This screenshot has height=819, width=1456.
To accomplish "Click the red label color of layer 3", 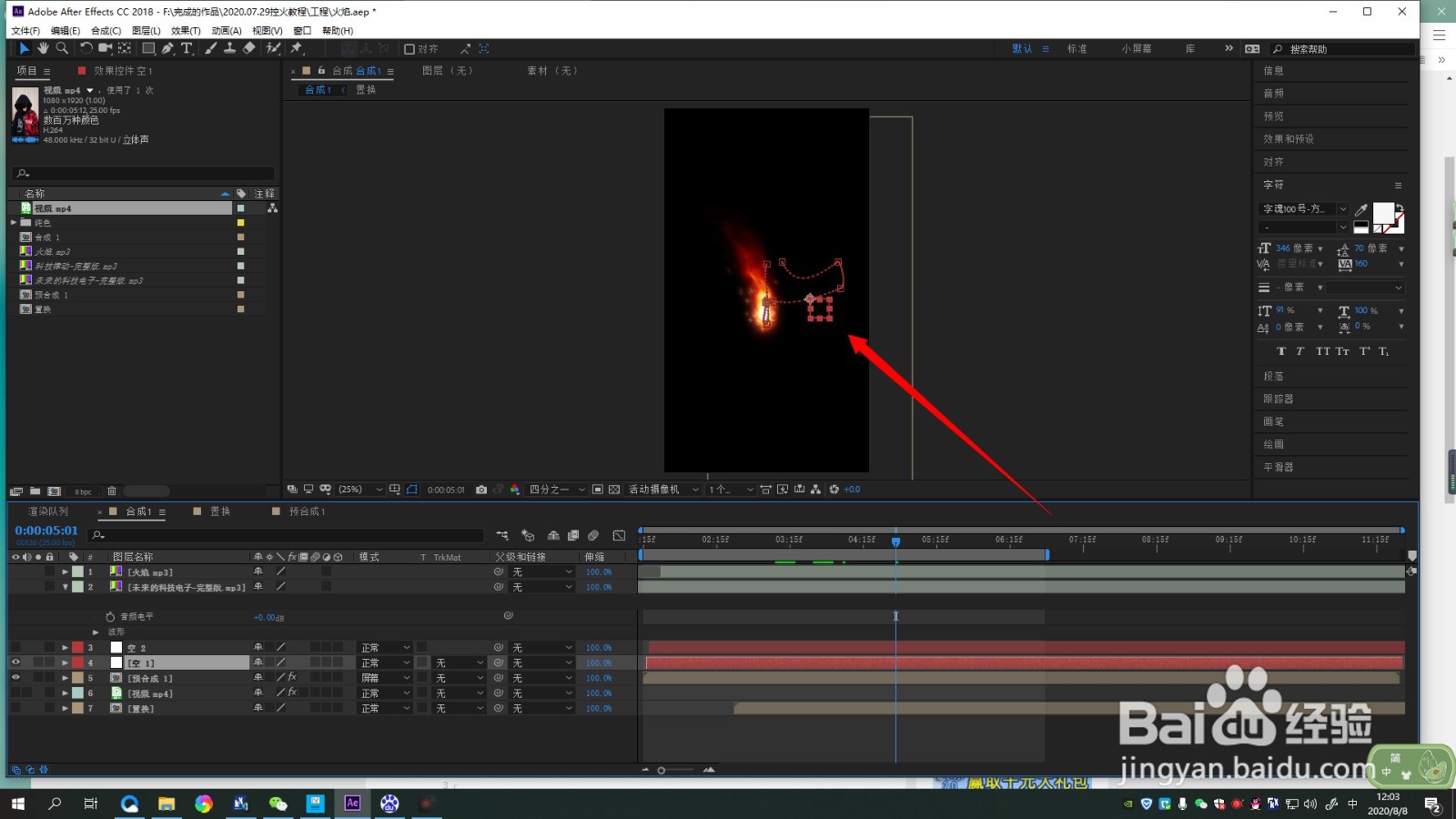I will point(78,648).
